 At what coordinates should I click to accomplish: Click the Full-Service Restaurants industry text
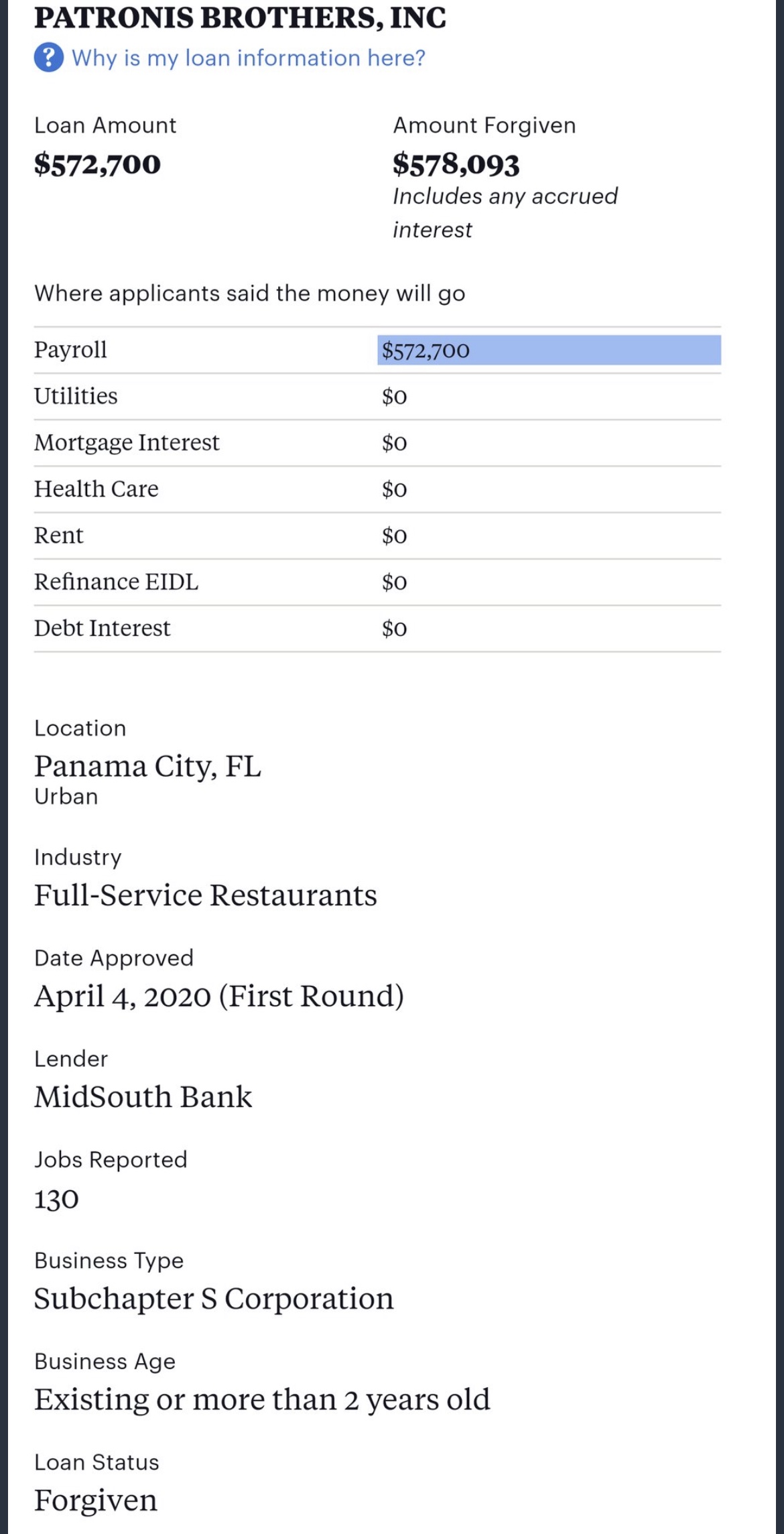pos(206,895)
